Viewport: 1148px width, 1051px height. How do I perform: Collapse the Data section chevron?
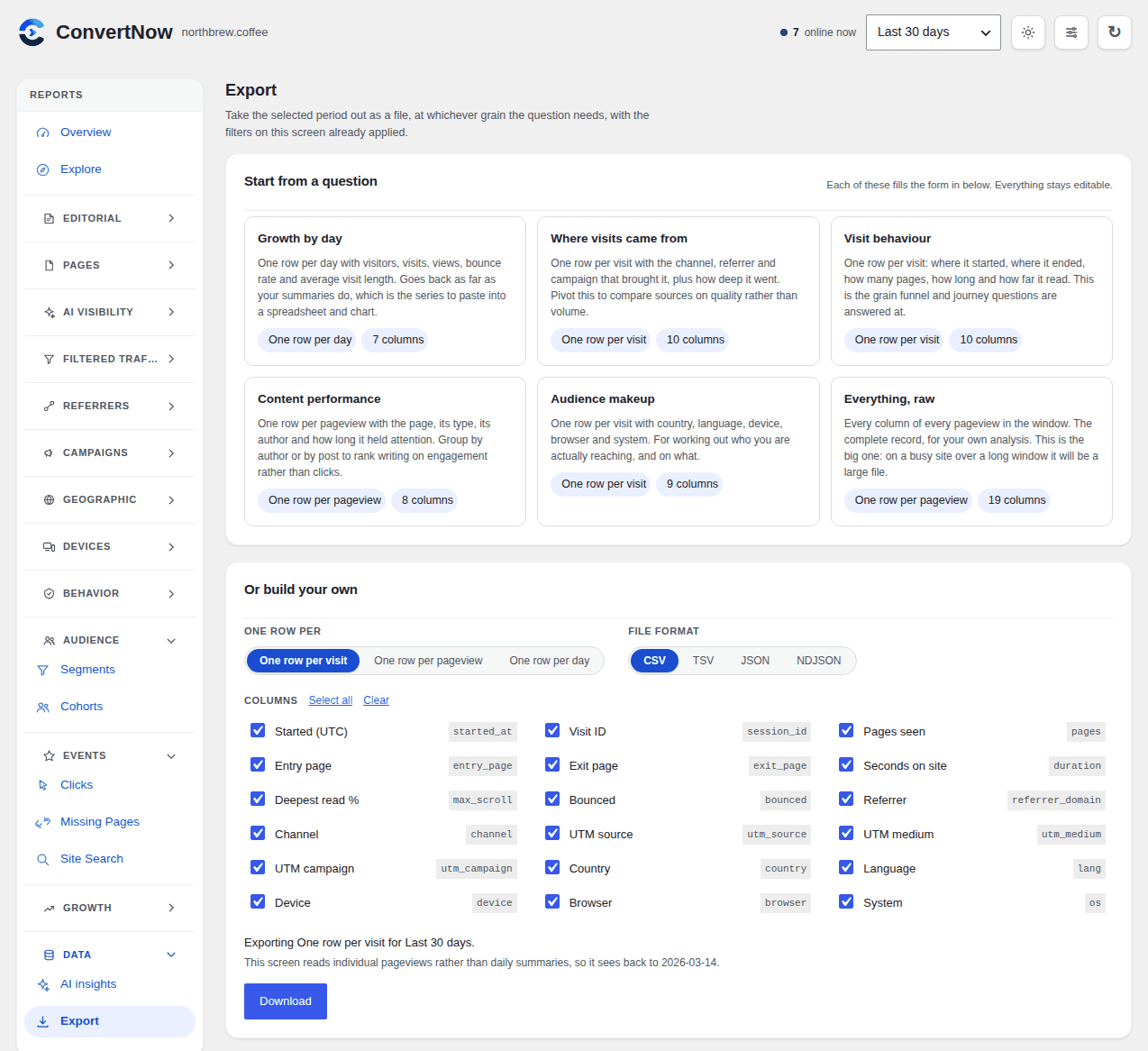coord(171,955)
